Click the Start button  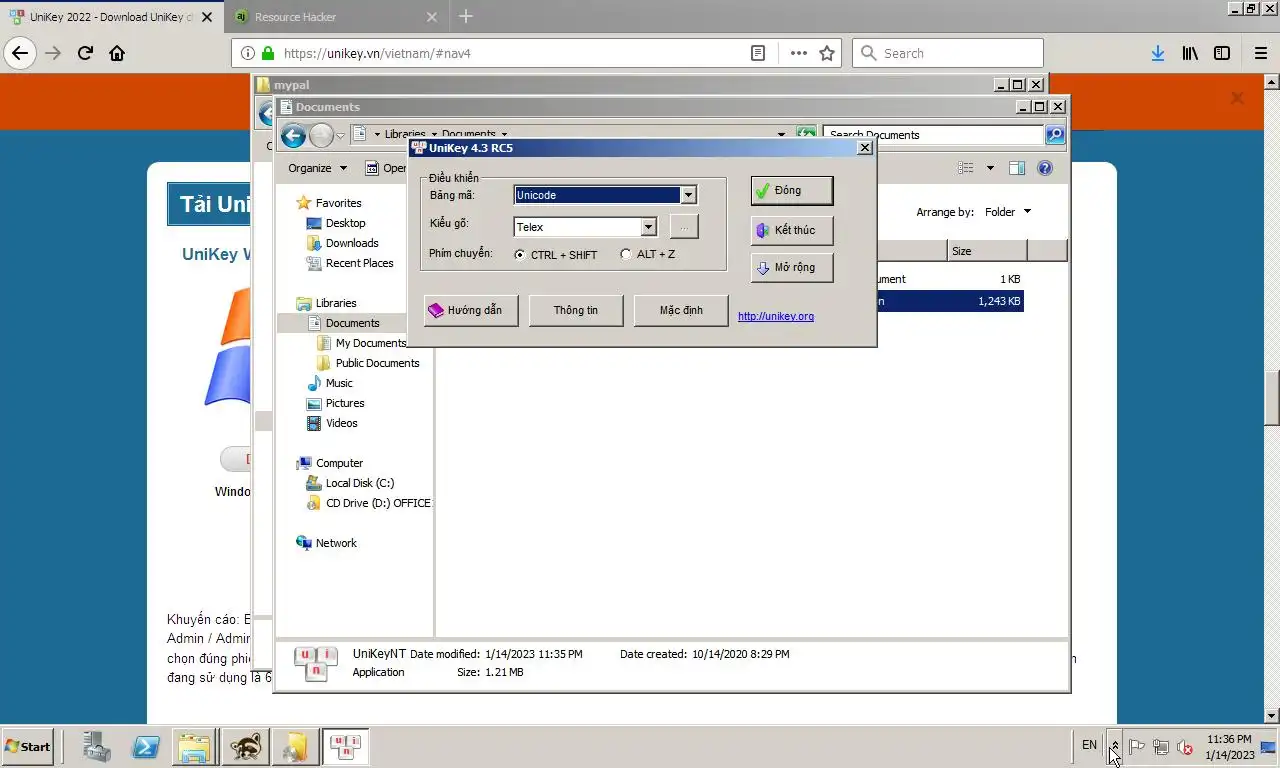(x=28, y=746)
